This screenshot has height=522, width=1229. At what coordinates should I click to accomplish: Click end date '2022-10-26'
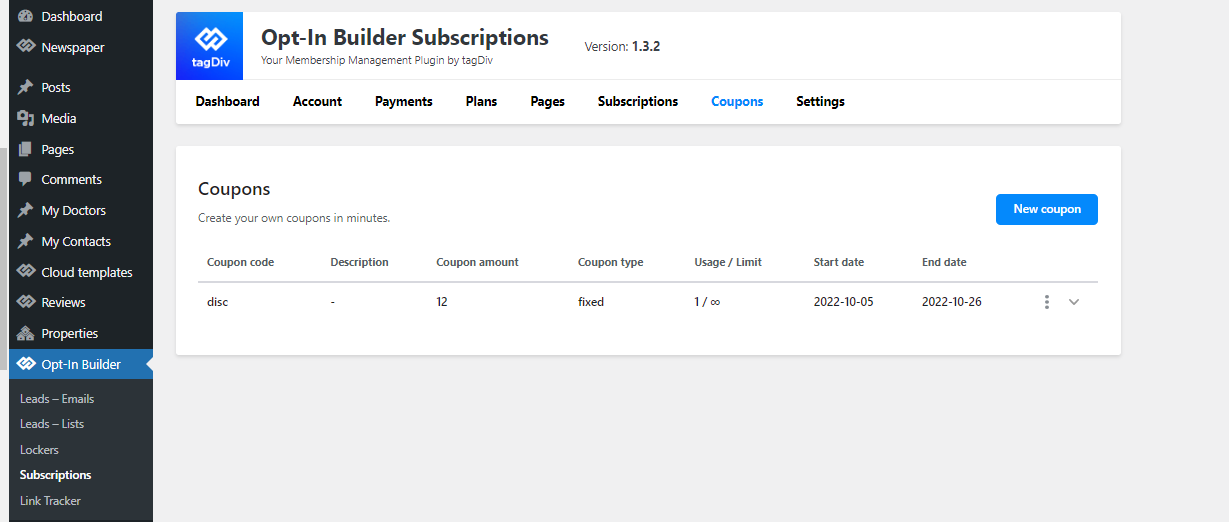click(952, 302)
